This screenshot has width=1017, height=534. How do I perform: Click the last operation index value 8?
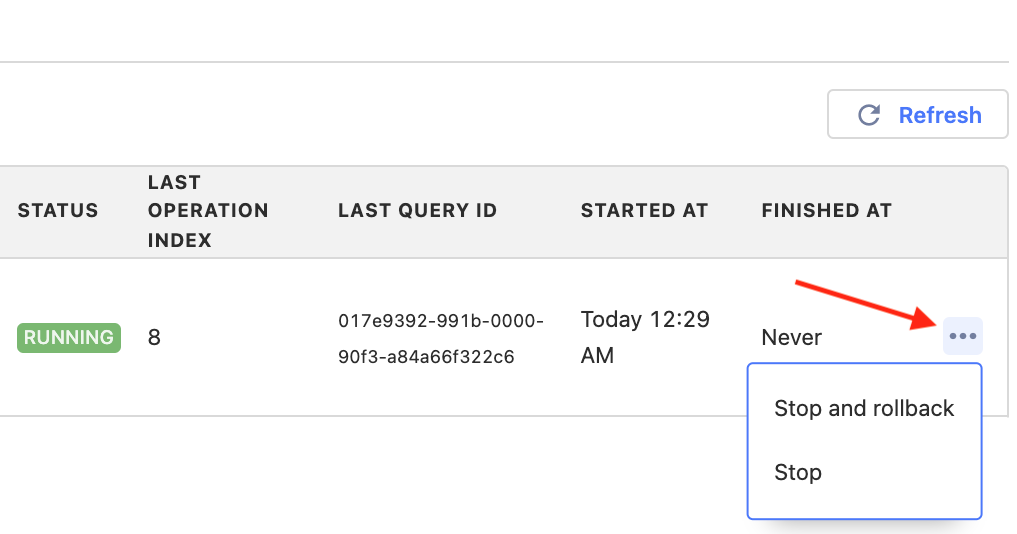[154, 338]
